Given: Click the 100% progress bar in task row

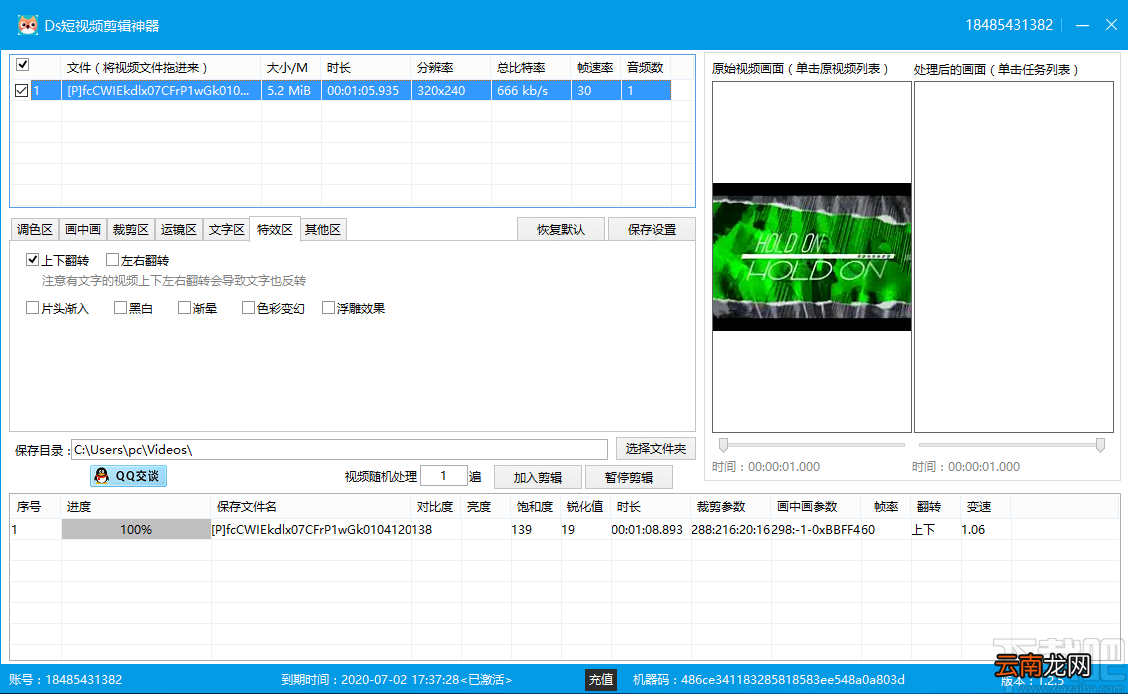Looking at the screenshot, I should (136, 529).
